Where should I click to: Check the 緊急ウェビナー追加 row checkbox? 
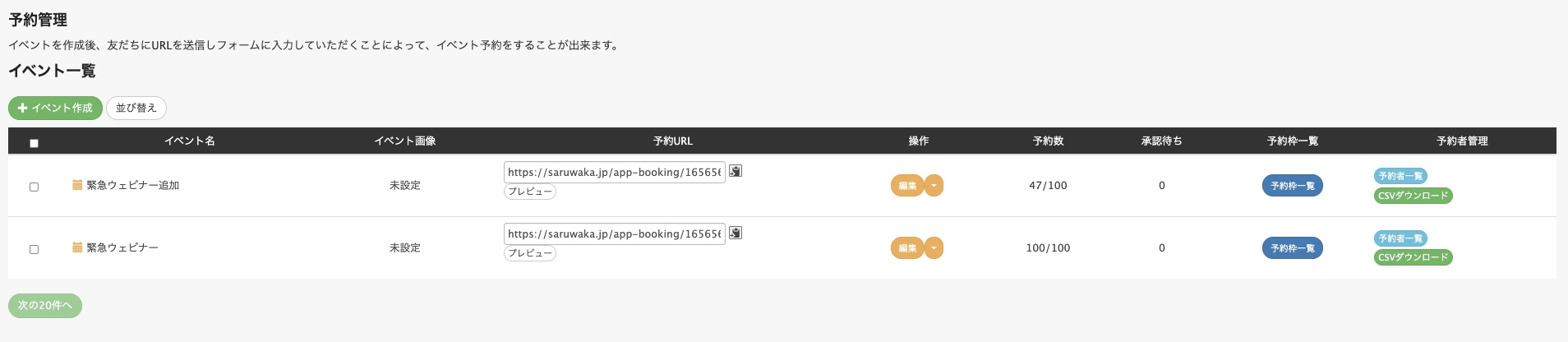34,187
